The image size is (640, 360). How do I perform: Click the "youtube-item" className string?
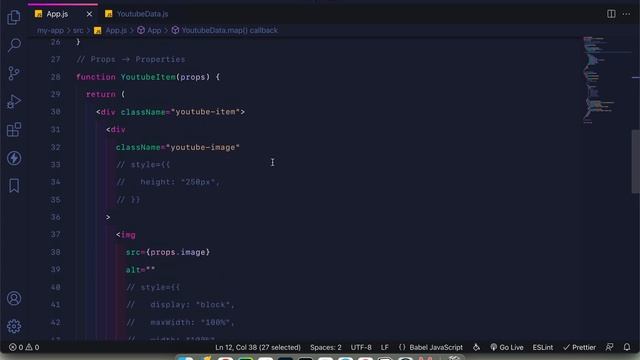205,112
